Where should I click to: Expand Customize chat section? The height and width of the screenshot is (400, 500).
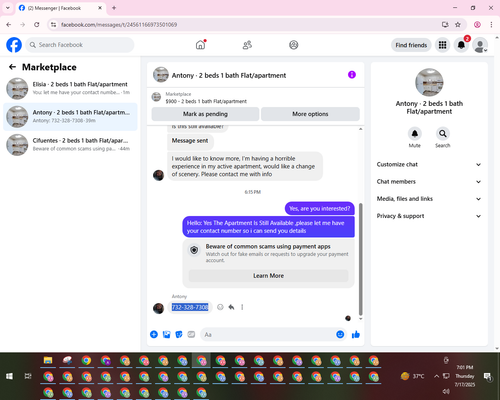[x=429, y=164]
